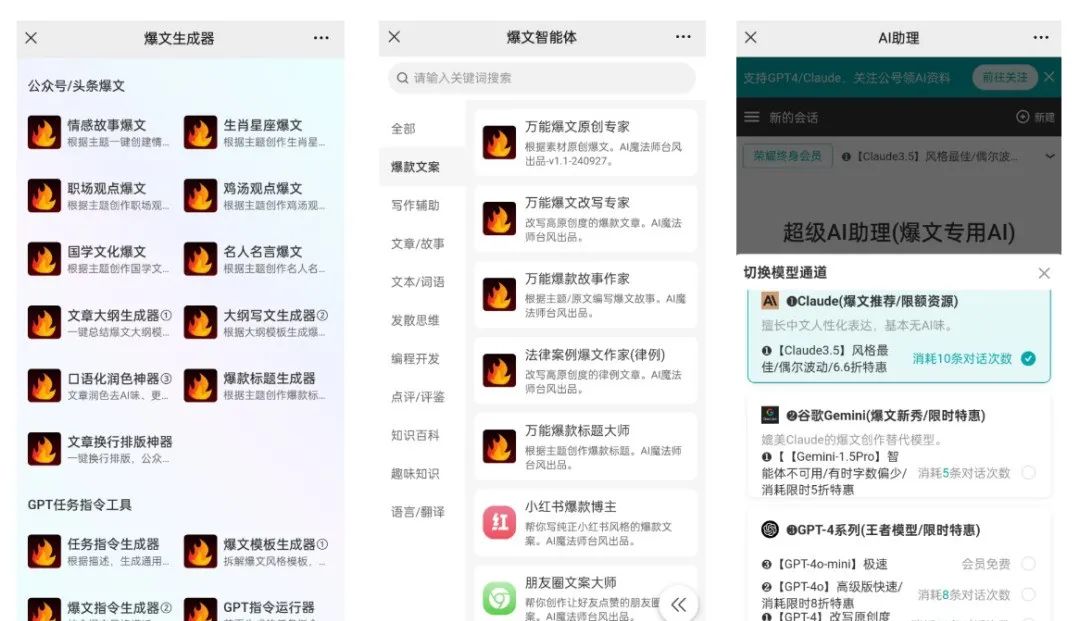Switch to 文章/故事 category

[x=418, y=244]
